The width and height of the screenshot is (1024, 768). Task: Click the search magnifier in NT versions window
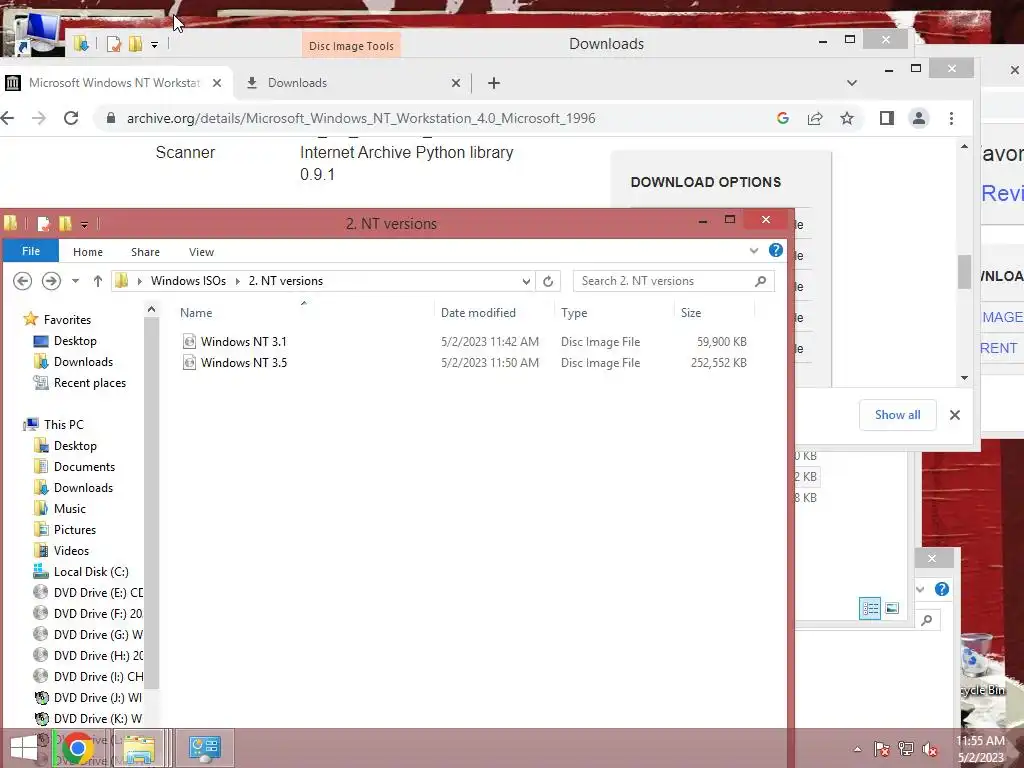(760, 281)
